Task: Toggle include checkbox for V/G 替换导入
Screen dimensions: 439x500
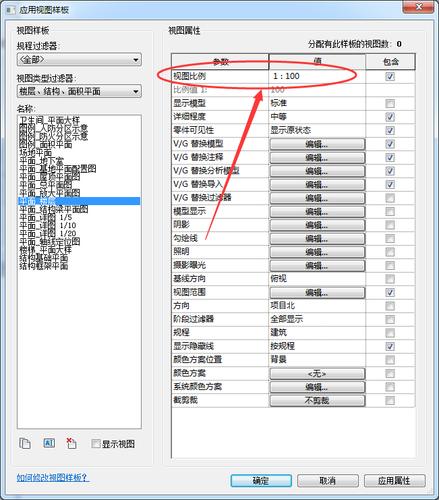Action: pos(390,184)
